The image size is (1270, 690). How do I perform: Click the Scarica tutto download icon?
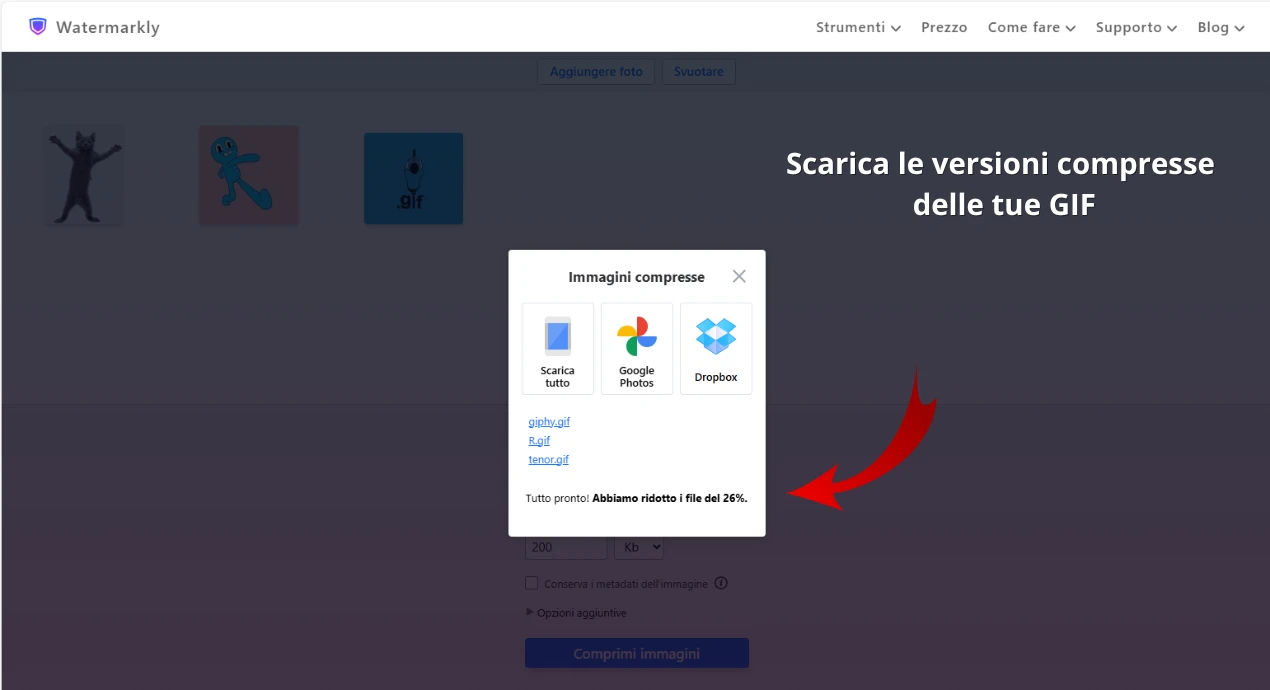point(558,349)
